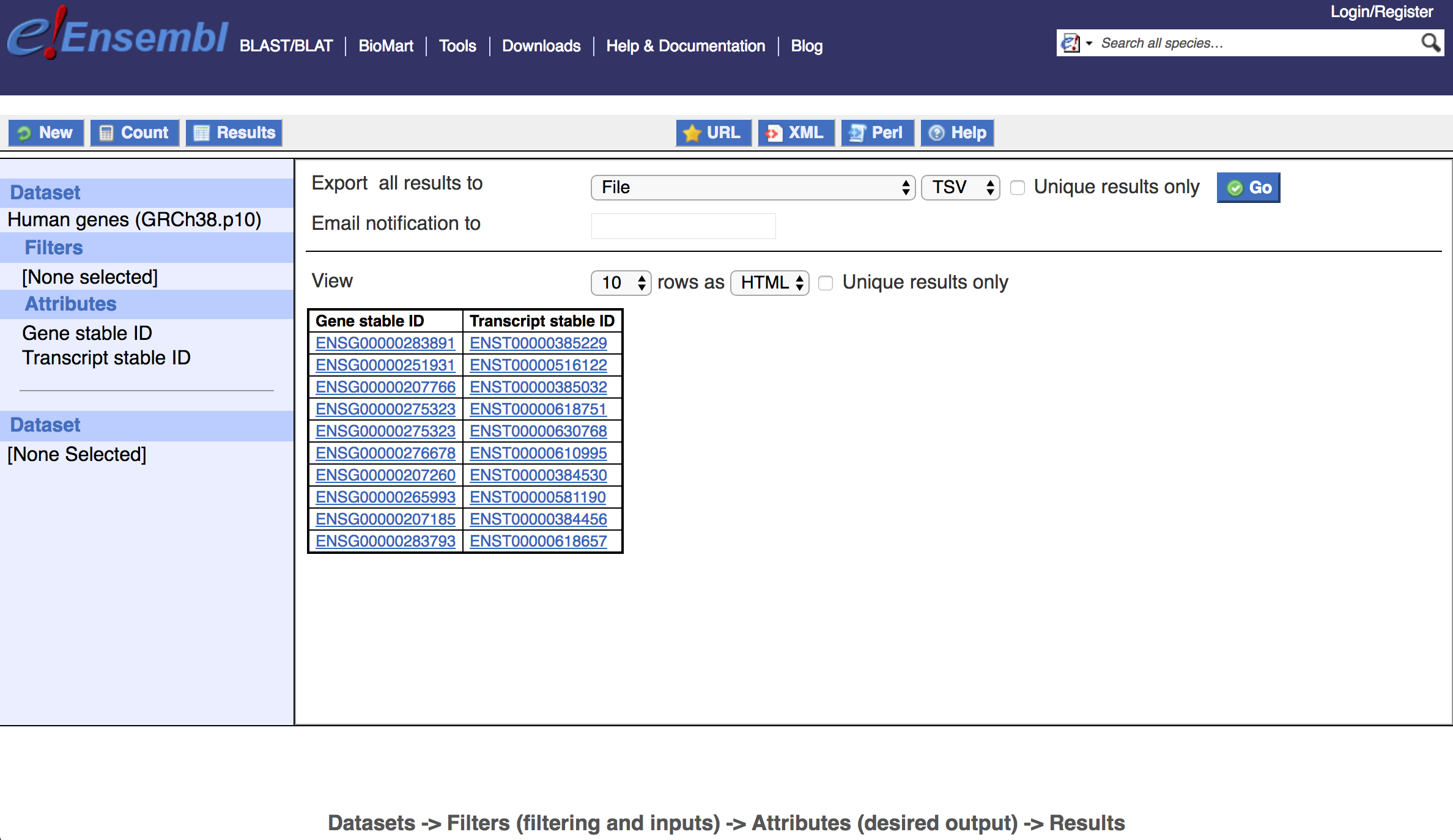Screen dimensions: 1453x840
Task: Open the BioMart Help button
Action: point(958,133)
